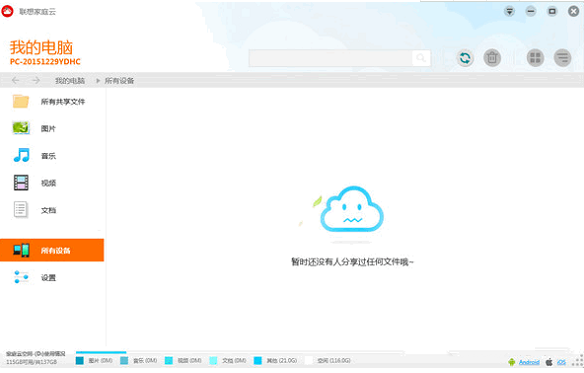
Task: Click the 音乐 music note icon
Action: 21,155
